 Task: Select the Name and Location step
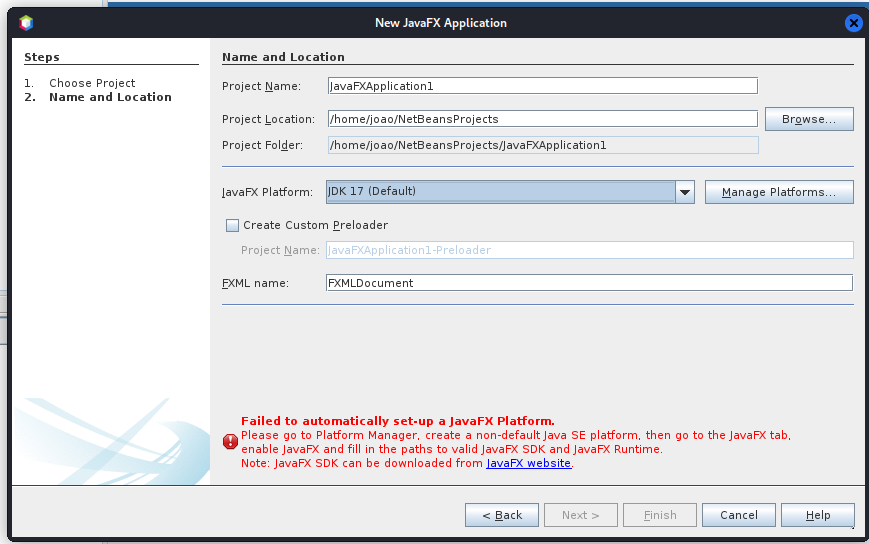click(110, 97)
